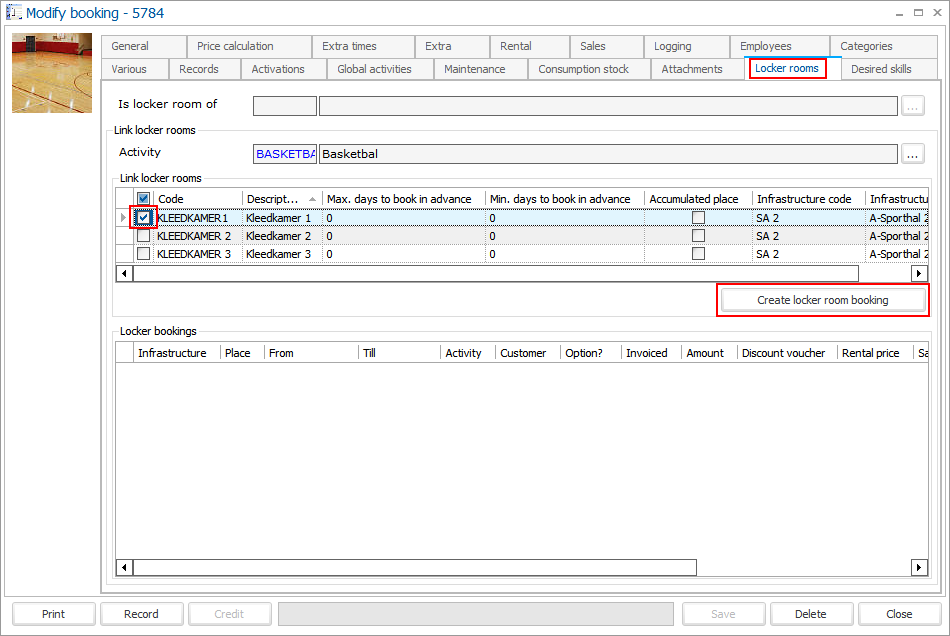Click the Delete button
This screenshot has height=636, width=950.
point(810,614)
